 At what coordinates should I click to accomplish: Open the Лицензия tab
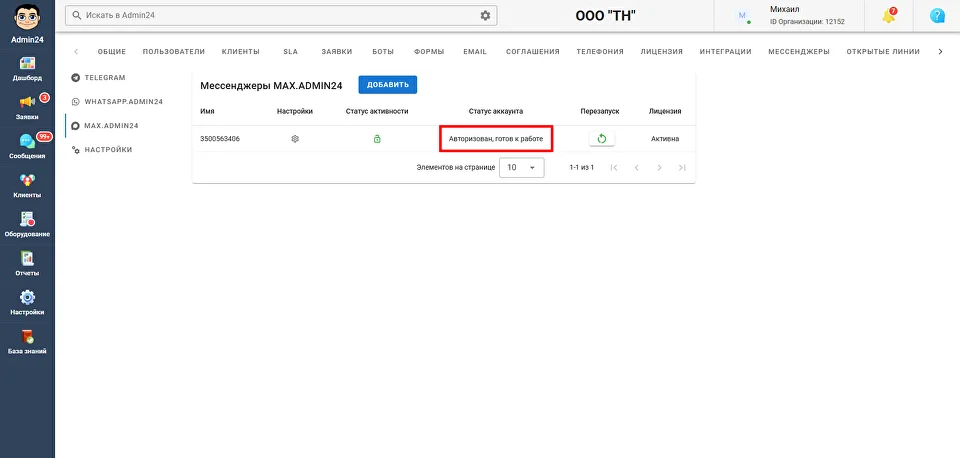tap(662, 51)
